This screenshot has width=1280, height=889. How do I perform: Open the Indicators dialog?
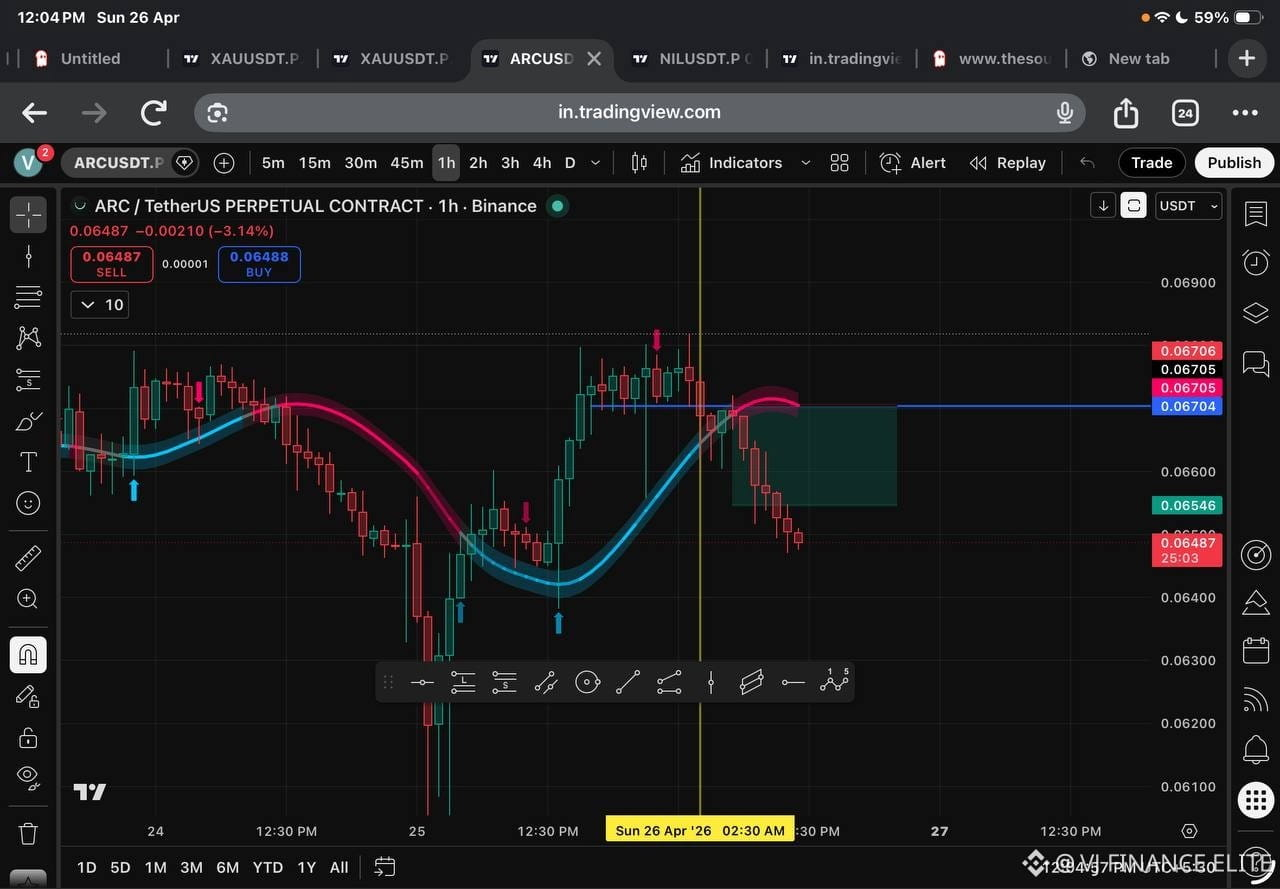tap(732, 163)
